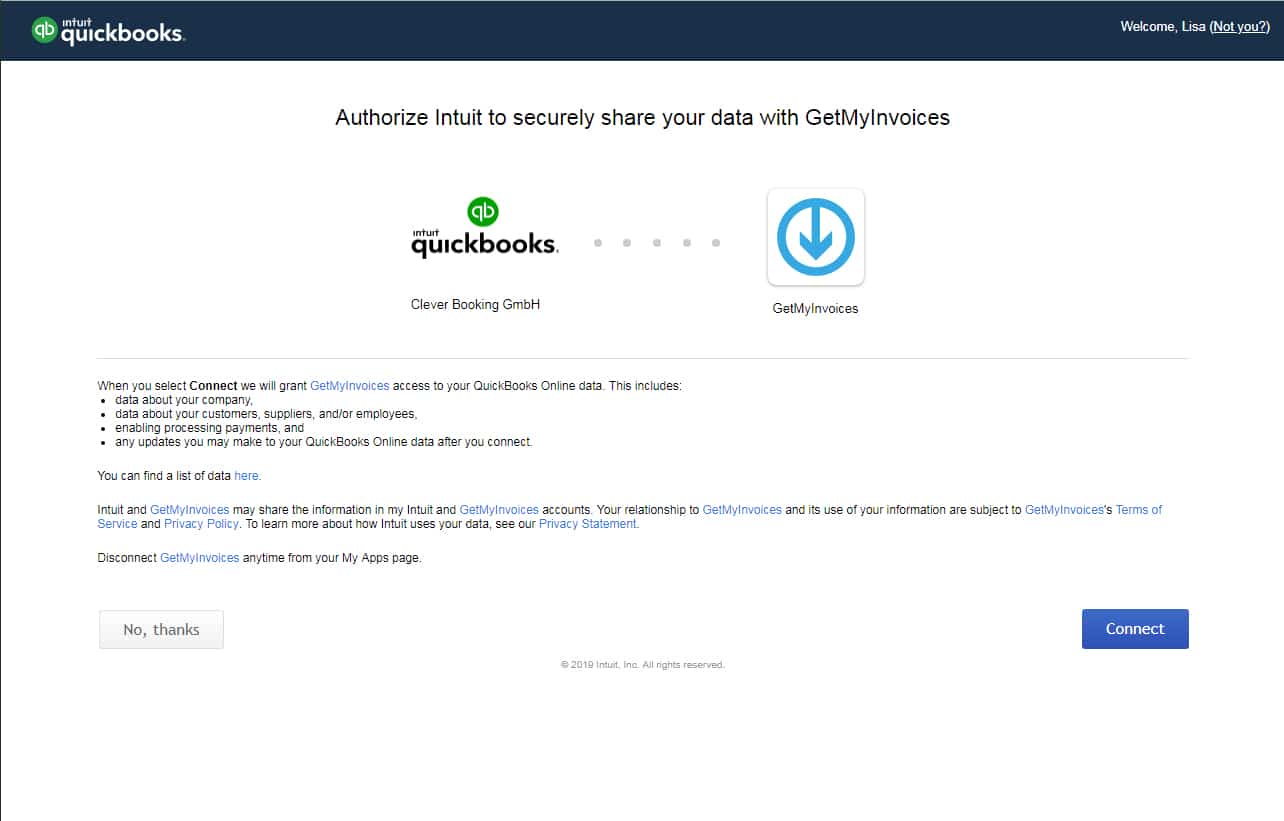Open GetMyInvoices link in the Disconnect sentence
This screenshot has height=821, width=1284.
pos(200,558)
